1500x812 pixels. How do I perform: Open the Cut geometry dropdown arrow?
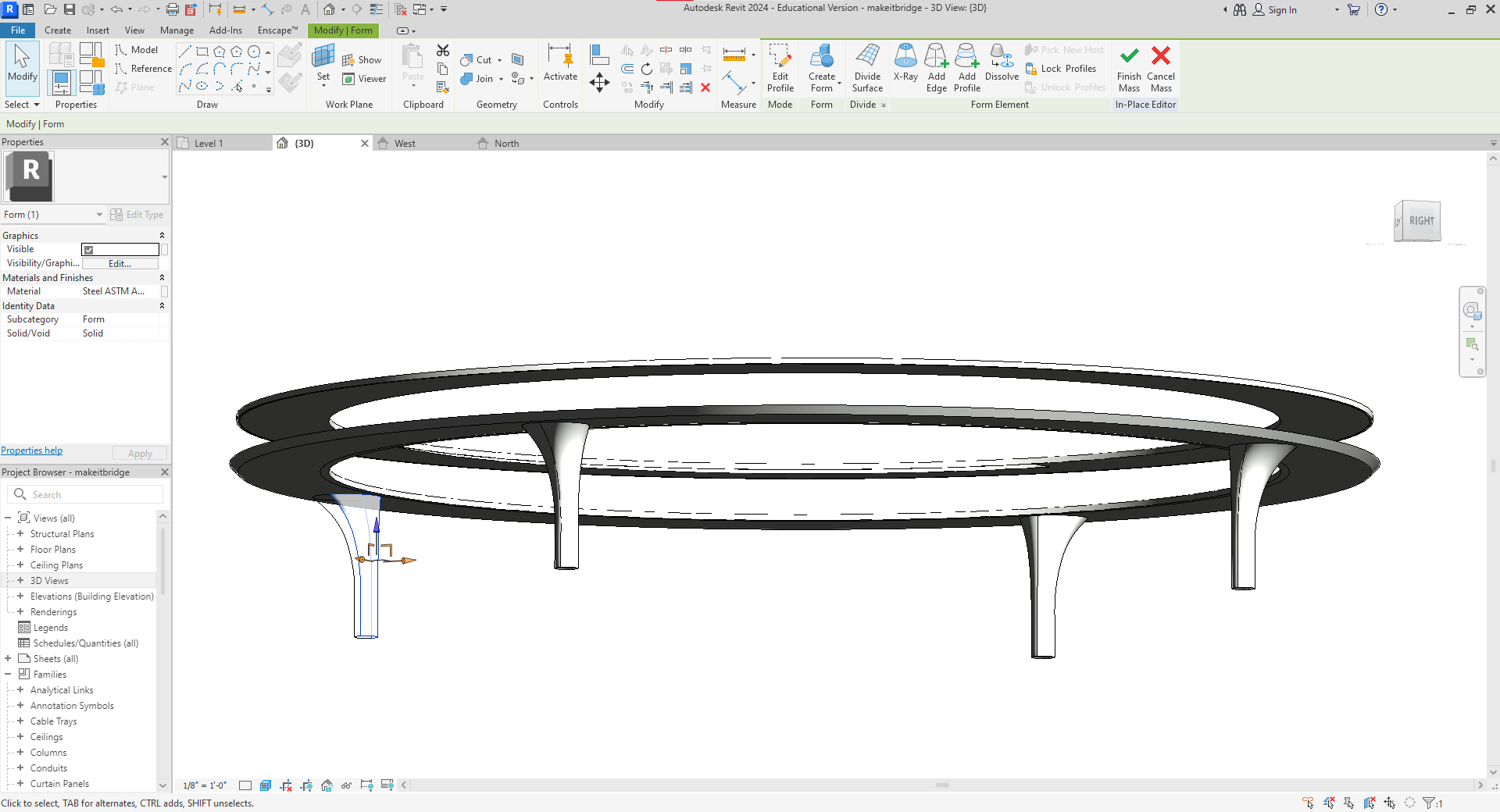click(500, 61)
